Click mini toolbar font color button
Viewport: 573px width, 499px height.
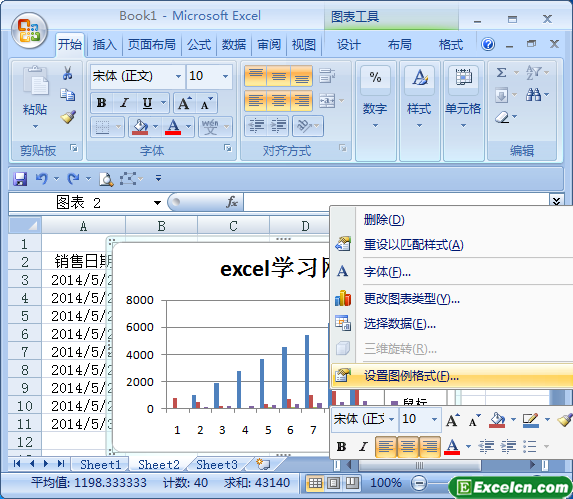(x=452, y=446)
